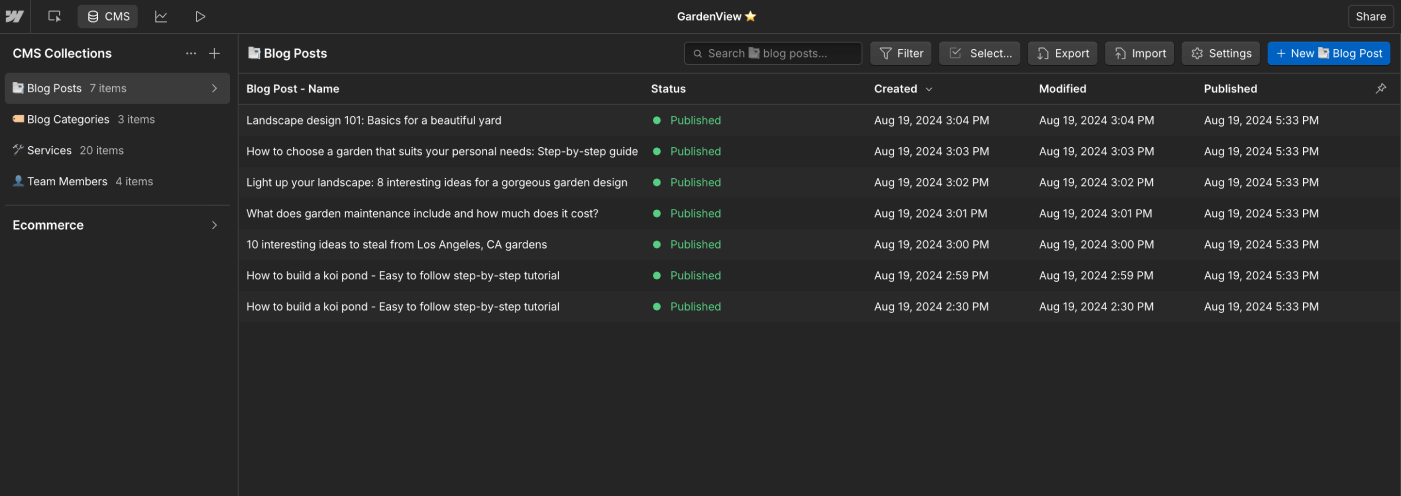Screen dimensions: 1401x496
Task: Add a new CMS collection with plus icon
Action: pyautogui.click(x=214, y=53)
